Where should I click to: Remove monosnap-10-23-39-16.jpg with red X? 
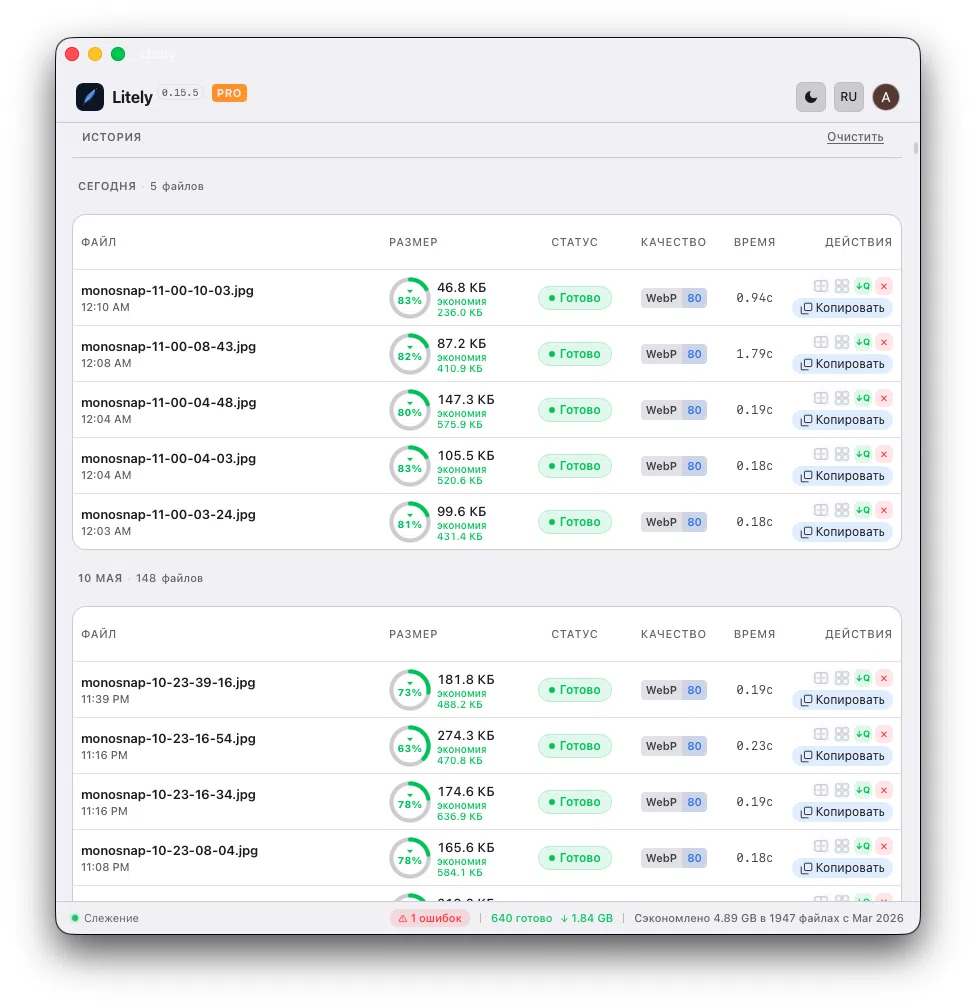click(x=884, y=678)
